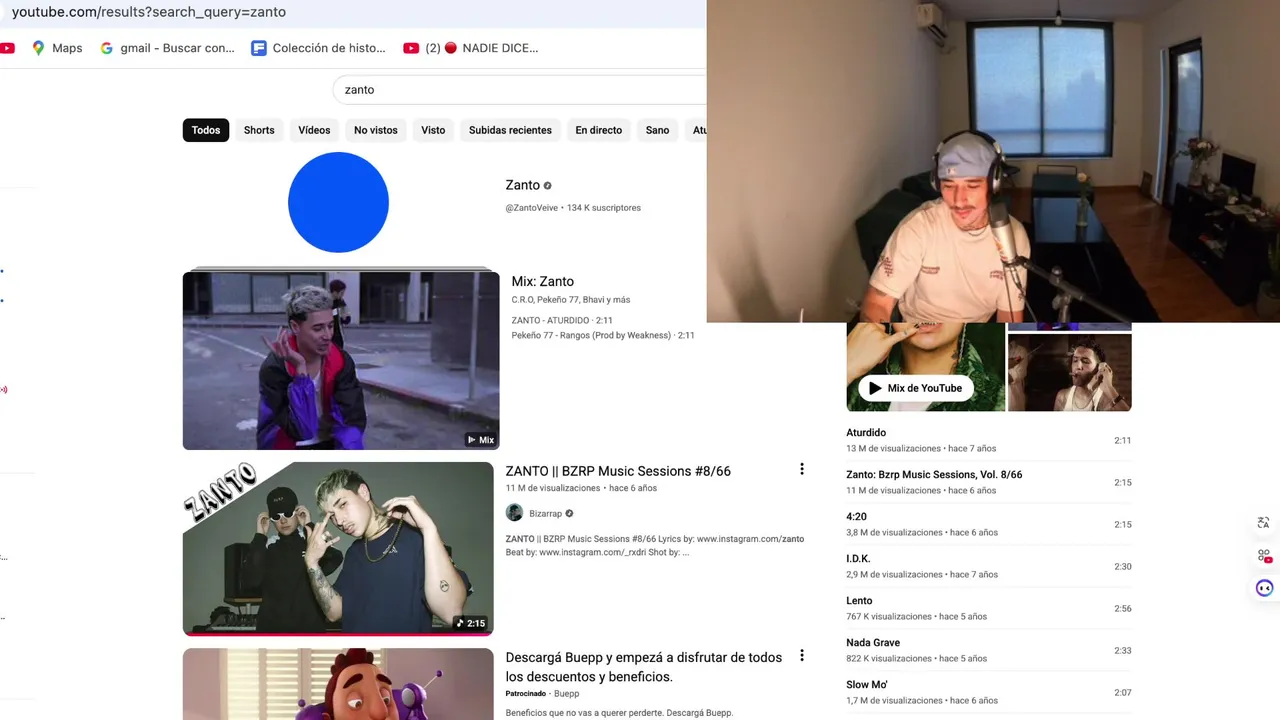The height and width of the screenshot is (720, 1280).
Task: Open options menu for ZANTO BZRP video
Action: click(801, 469)
